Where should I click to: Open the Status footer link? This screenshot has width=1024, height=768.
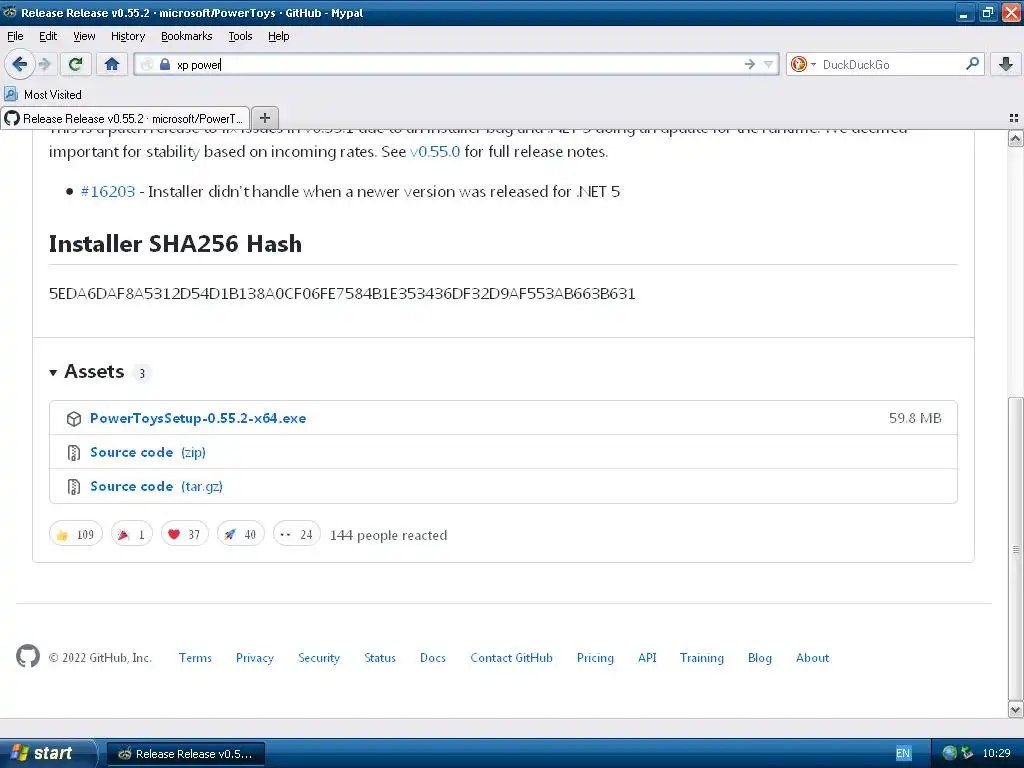(380, 658)
